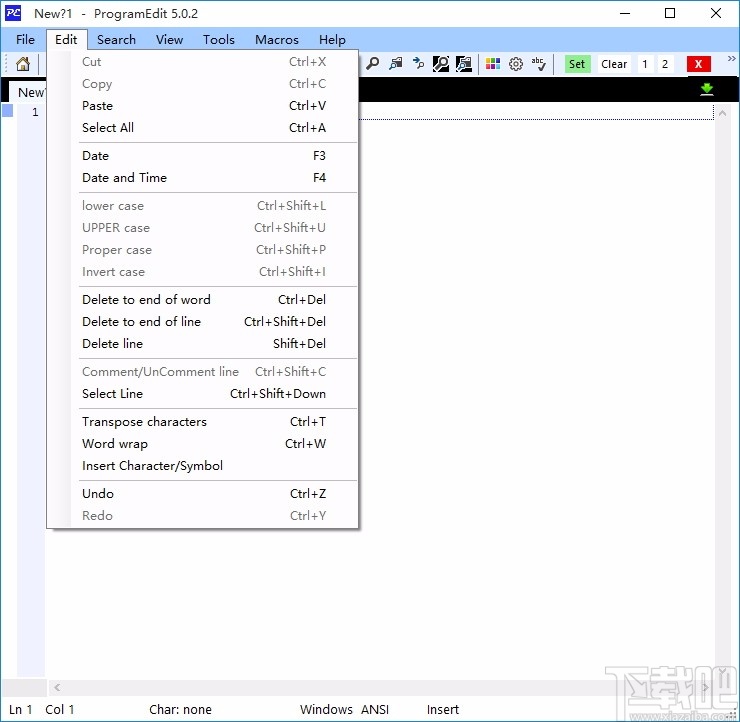Maximize the ProgramEdit window
740x722 pixels.
(670, 13)
